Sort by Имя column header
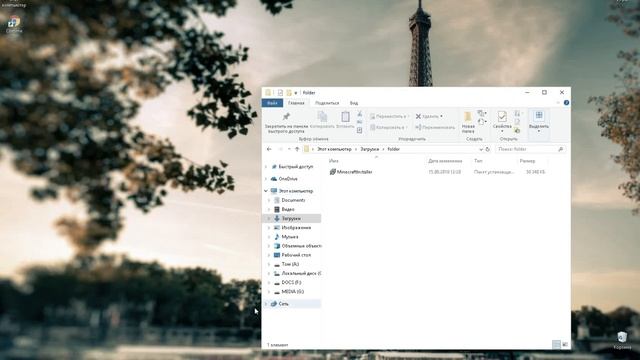This screenshot has width=640, height=360. [x=333, y=161]
